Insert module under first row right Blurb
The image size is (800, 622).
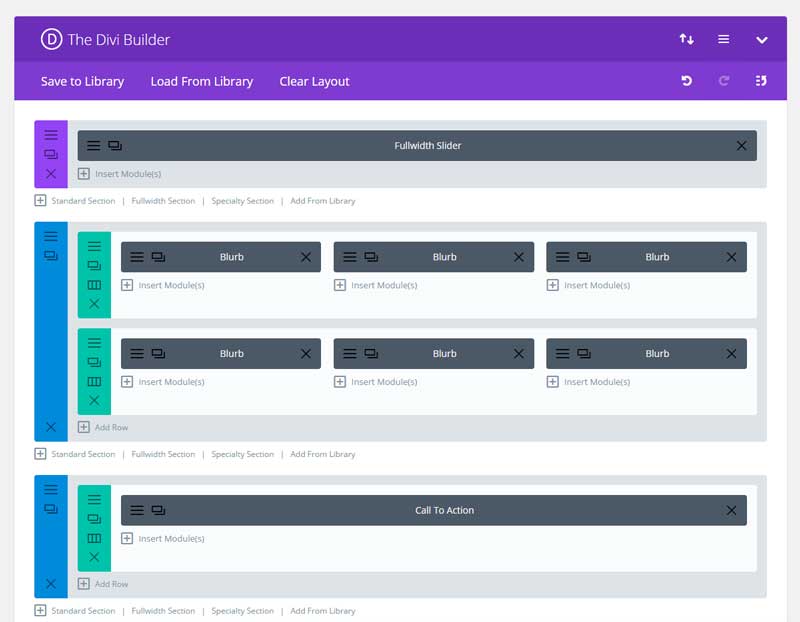(x=588, y=285)
